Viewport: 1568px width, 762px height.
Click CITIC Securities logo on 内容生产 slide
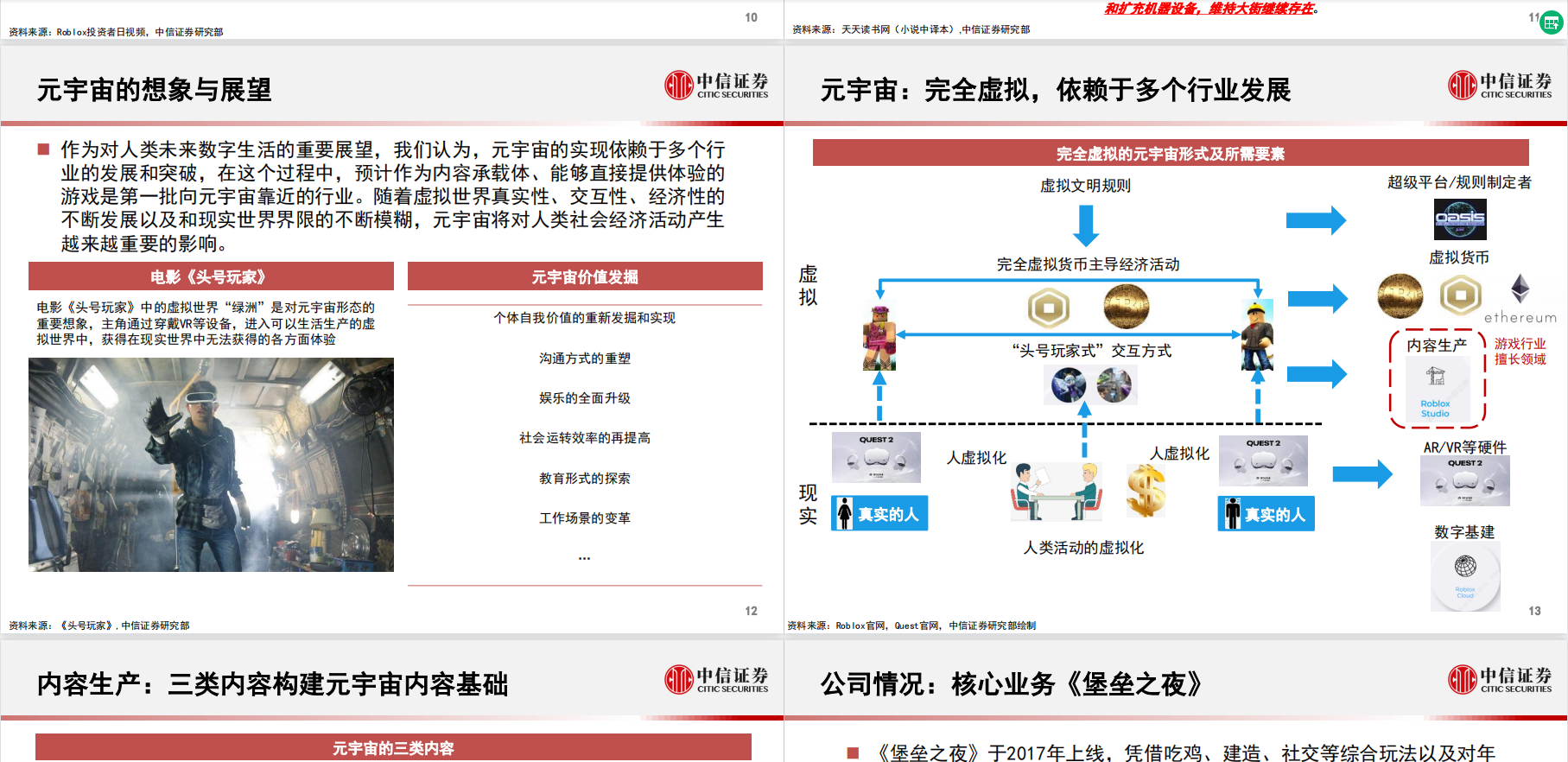pos(716,679)
